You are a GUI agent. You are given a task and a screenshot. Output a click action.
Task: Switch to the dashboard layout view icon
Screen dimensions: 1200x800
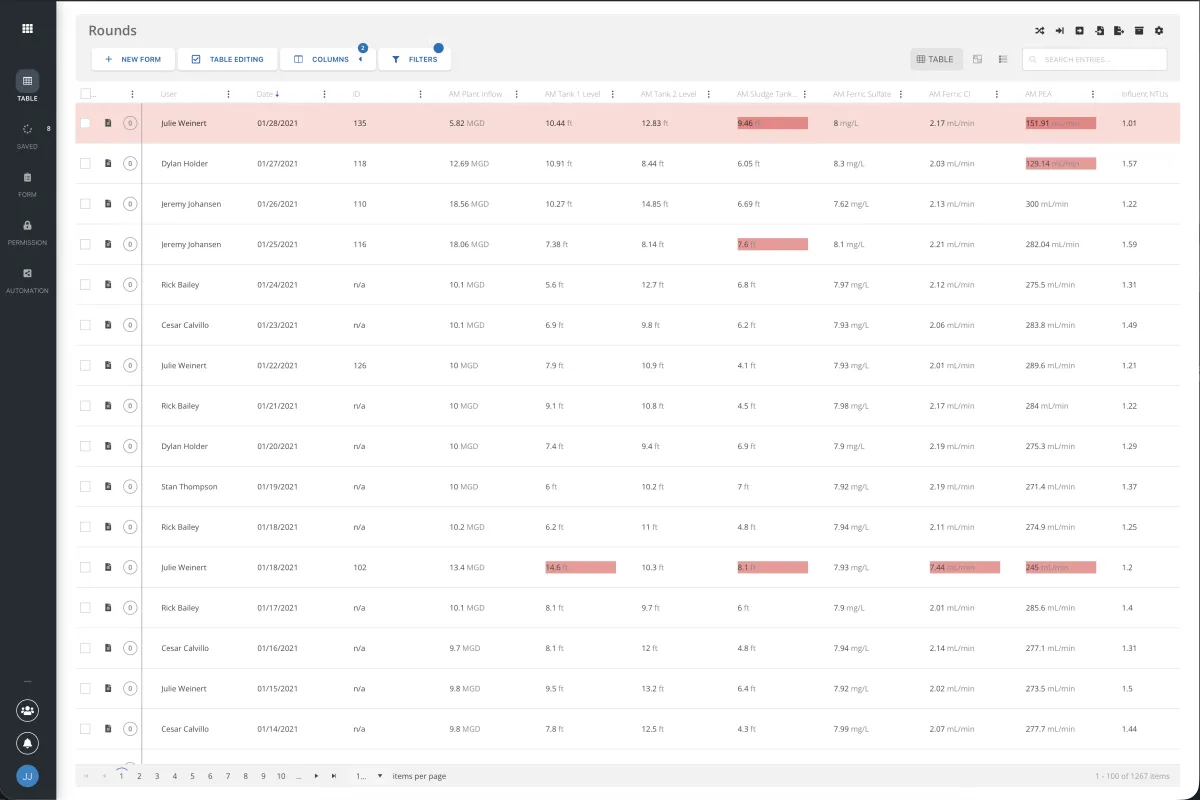[977, 59]
